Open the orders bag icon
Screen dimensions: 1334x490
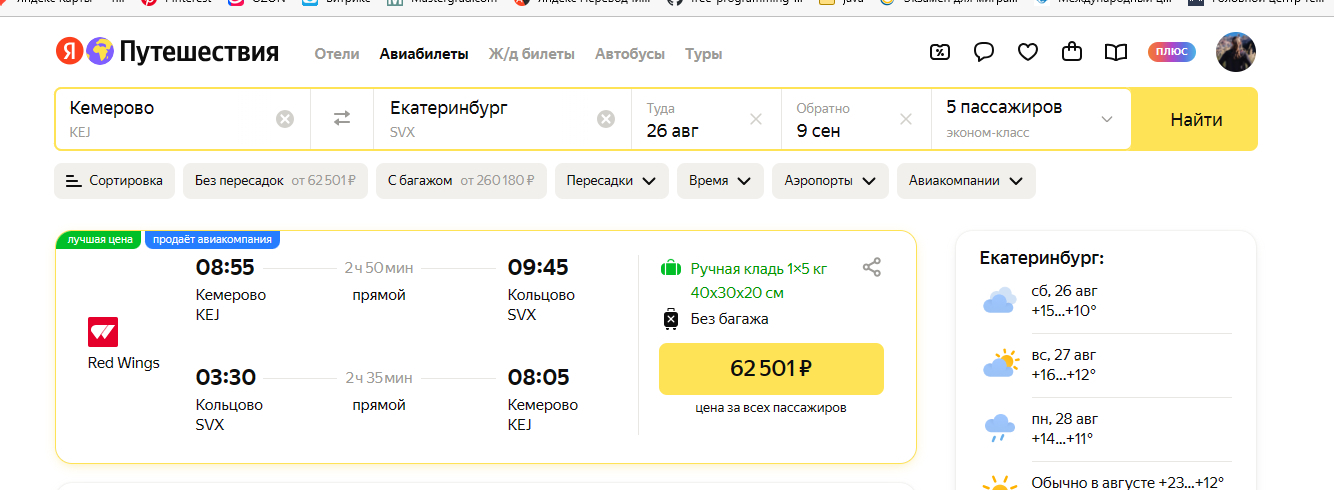click(1072, 52)
